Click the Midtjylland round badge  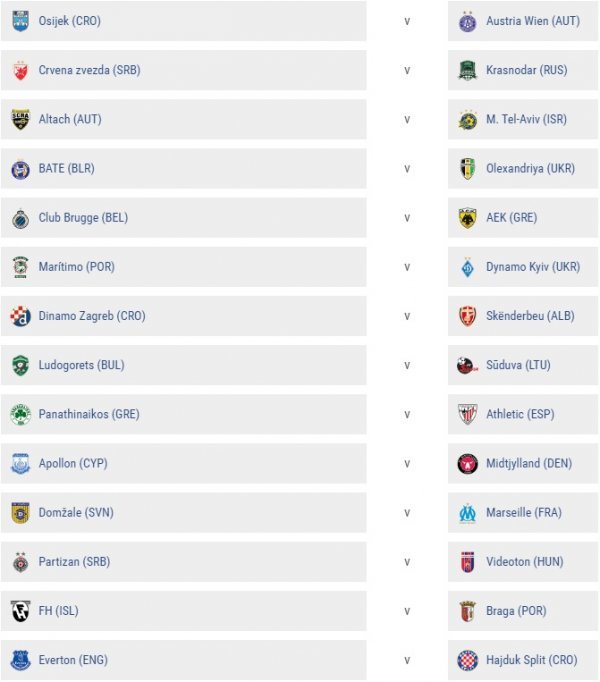point(468,464)
